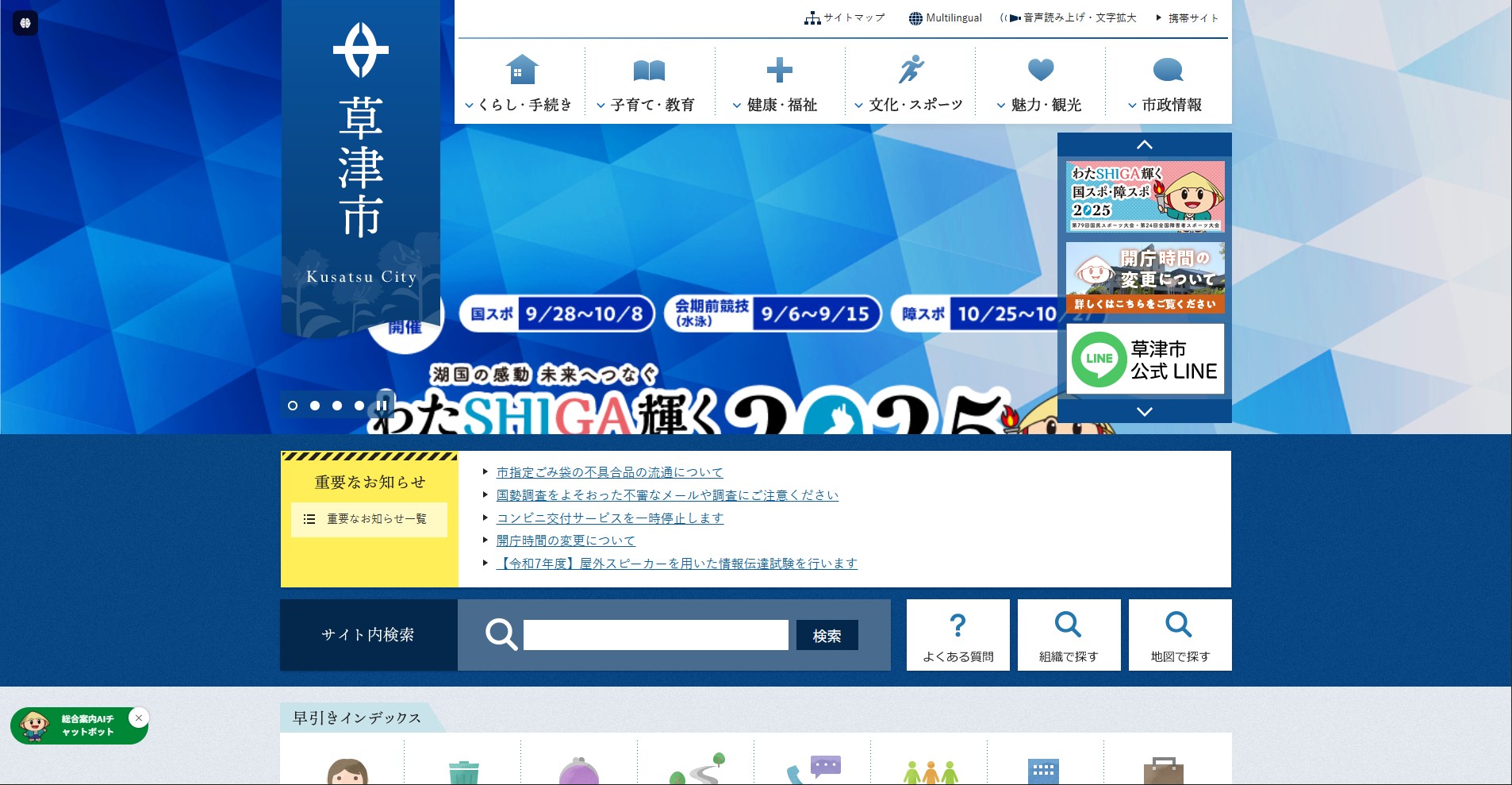Expand the 市政情報 menu
The image size is (1512, 785).
[1165, 105]
